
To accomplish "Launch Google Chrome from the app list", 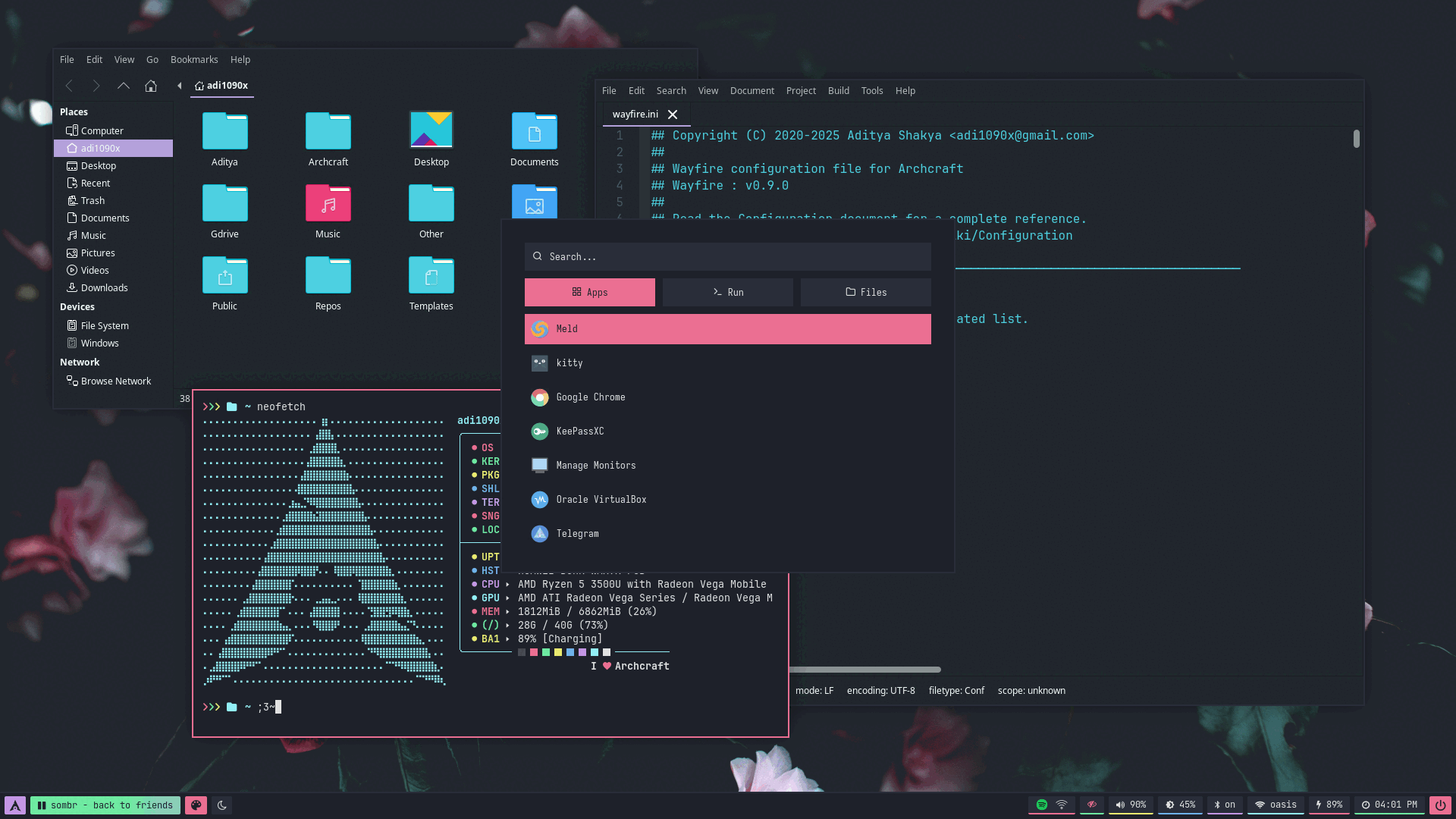I will pyautogui.click(x=590, y=397).
